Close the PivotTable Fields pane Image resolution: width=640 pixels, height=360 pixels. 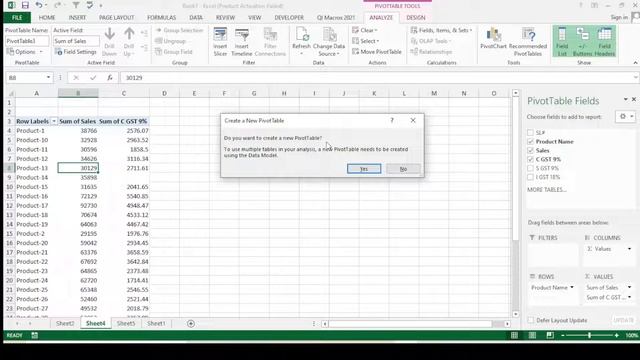click(x=634, y=99)
